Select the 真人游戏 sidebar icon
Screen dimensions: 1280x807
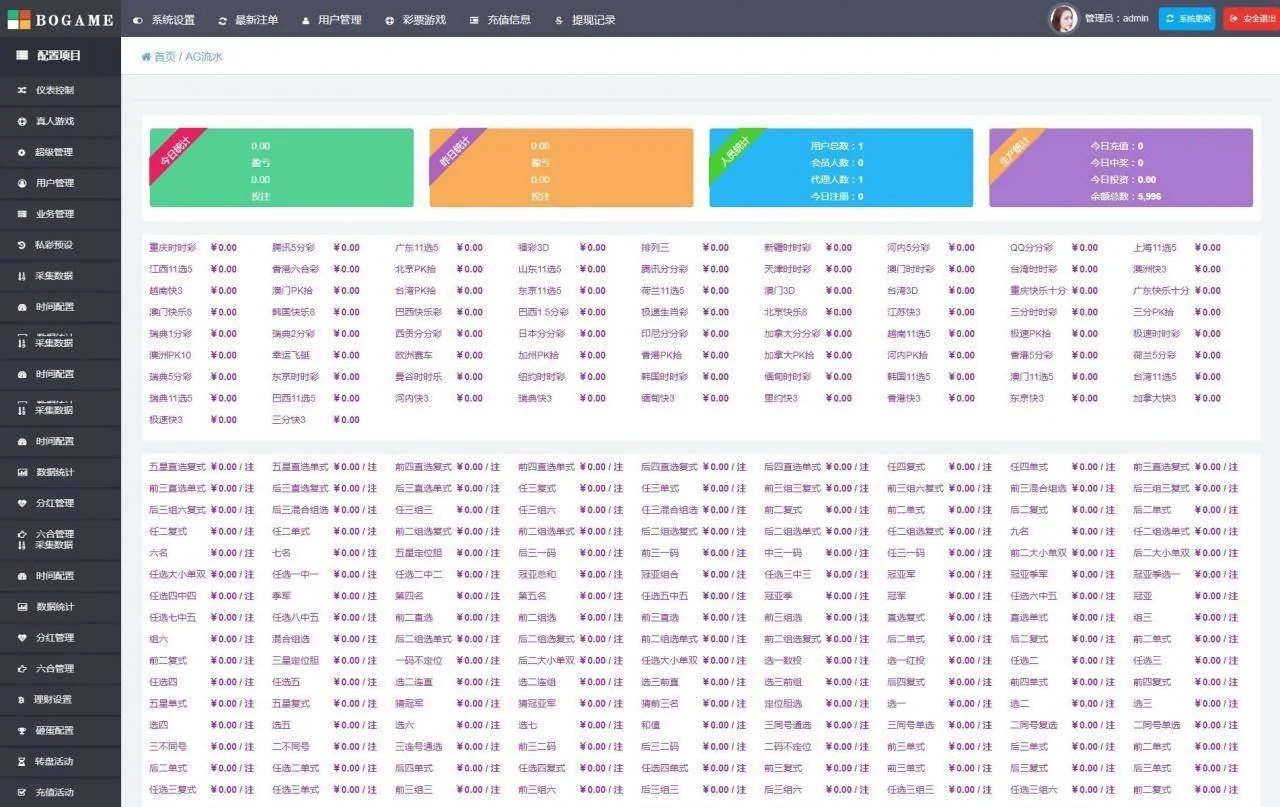(22, 121)
